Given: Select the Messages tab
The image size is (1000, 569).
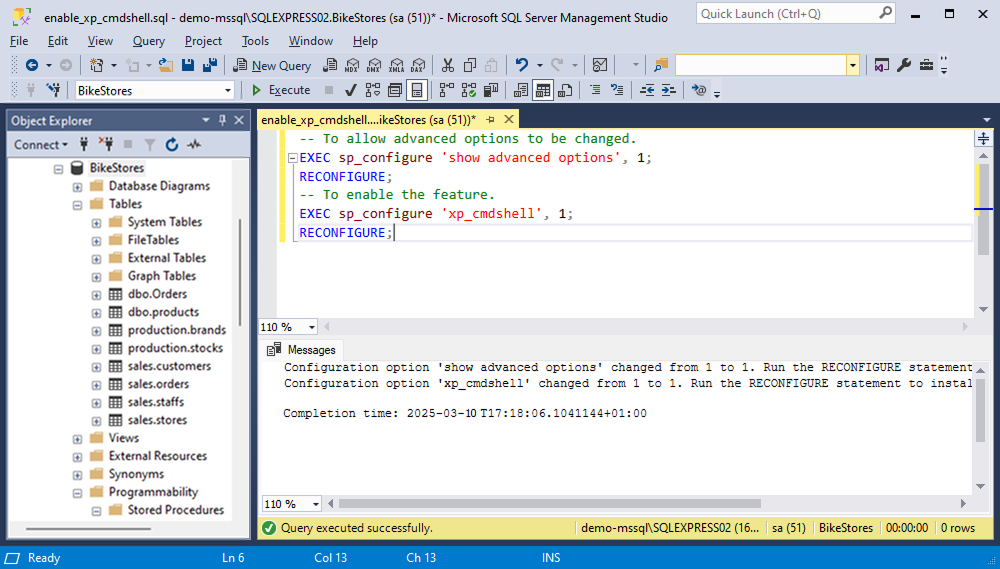Looking at the screenshot, I should (x=302, y=350).
